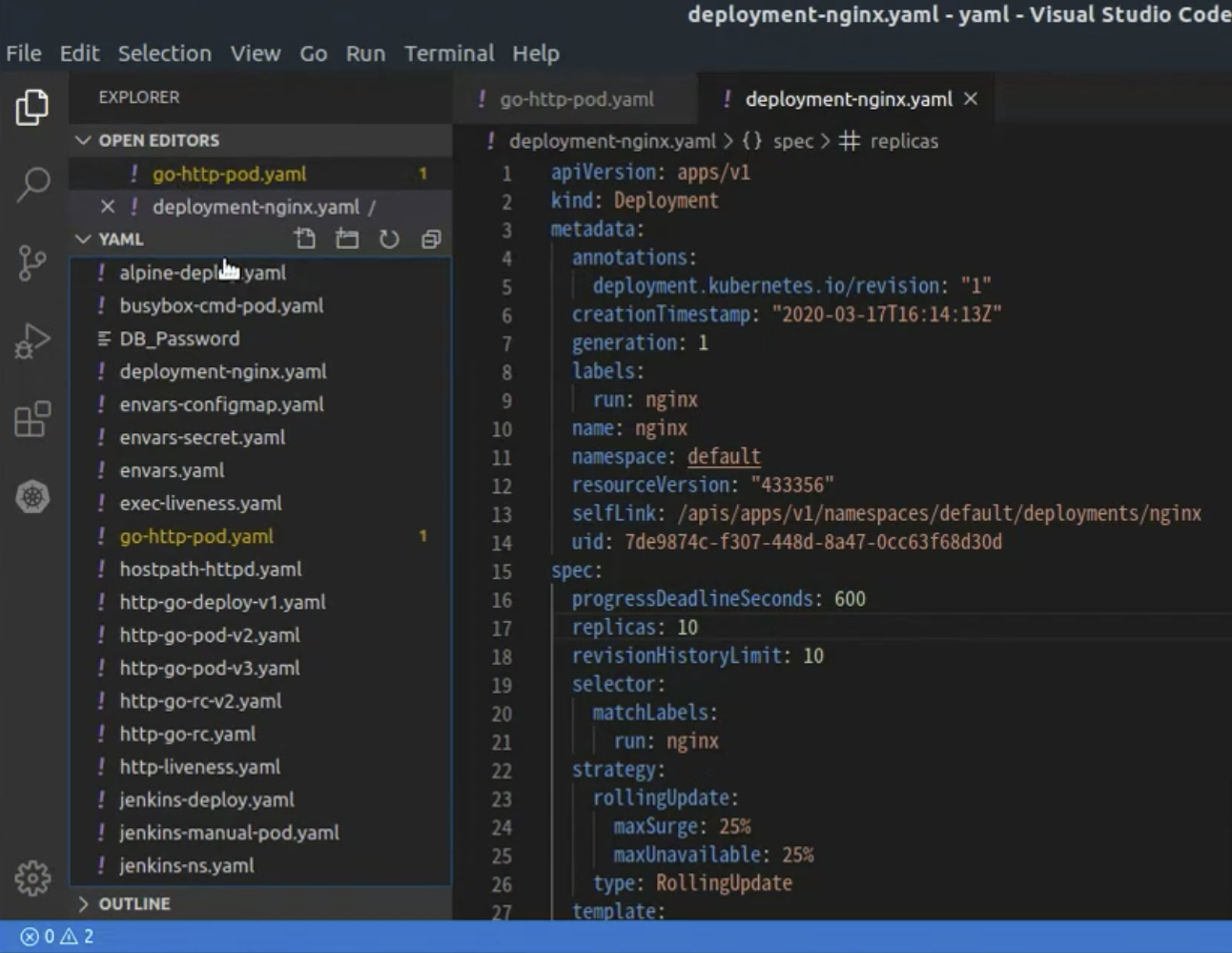Create a new file in YAML folder
The height and width of the screenshot is (953, 1232).
(305, 238)
